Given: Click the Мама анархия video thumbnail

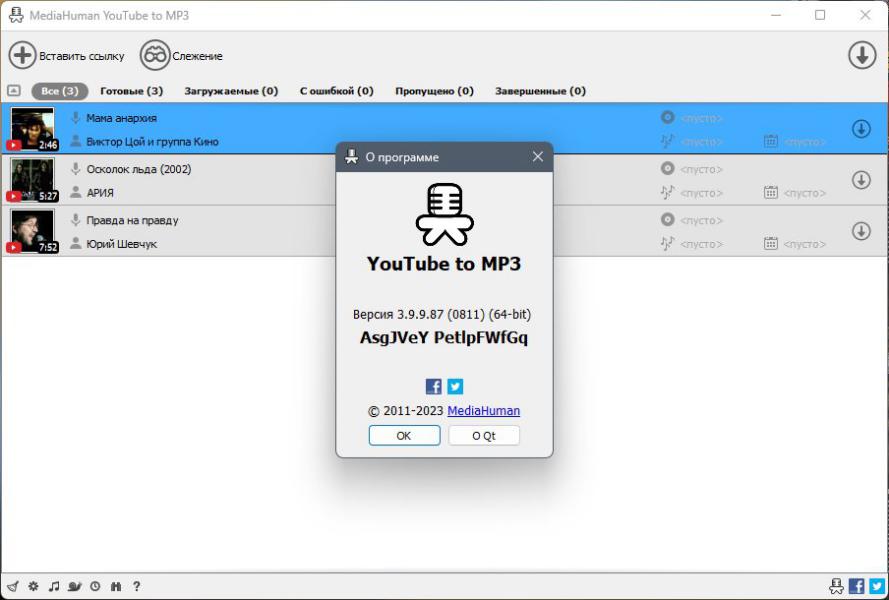Looking at the screenshot, I should click(32, 129).
